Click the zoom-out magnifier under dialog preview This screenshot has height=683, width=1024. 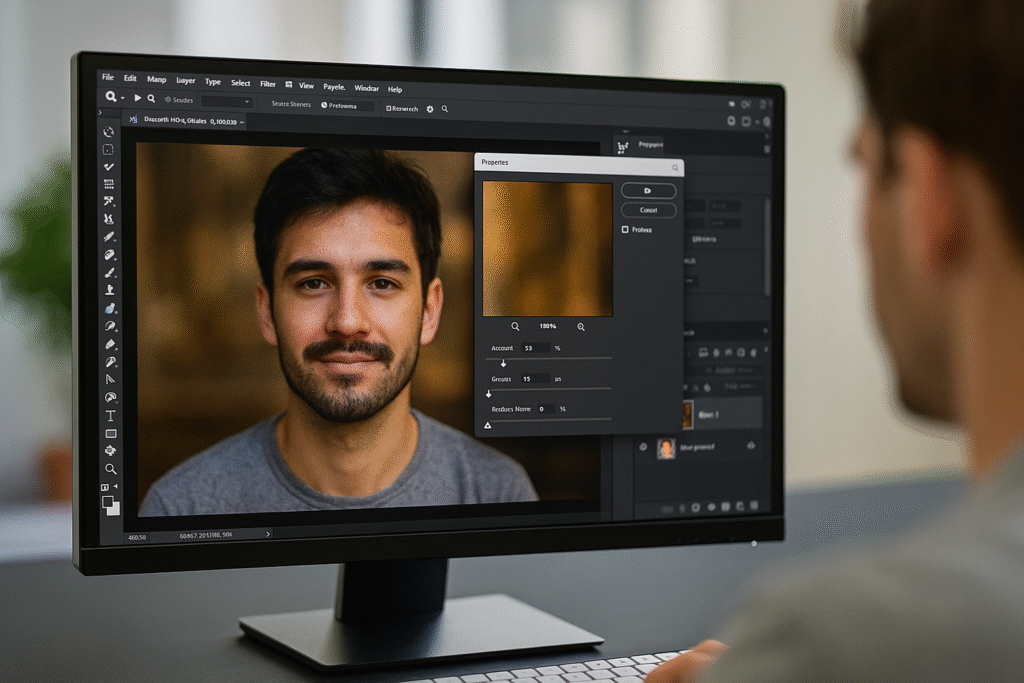(516, 327)
